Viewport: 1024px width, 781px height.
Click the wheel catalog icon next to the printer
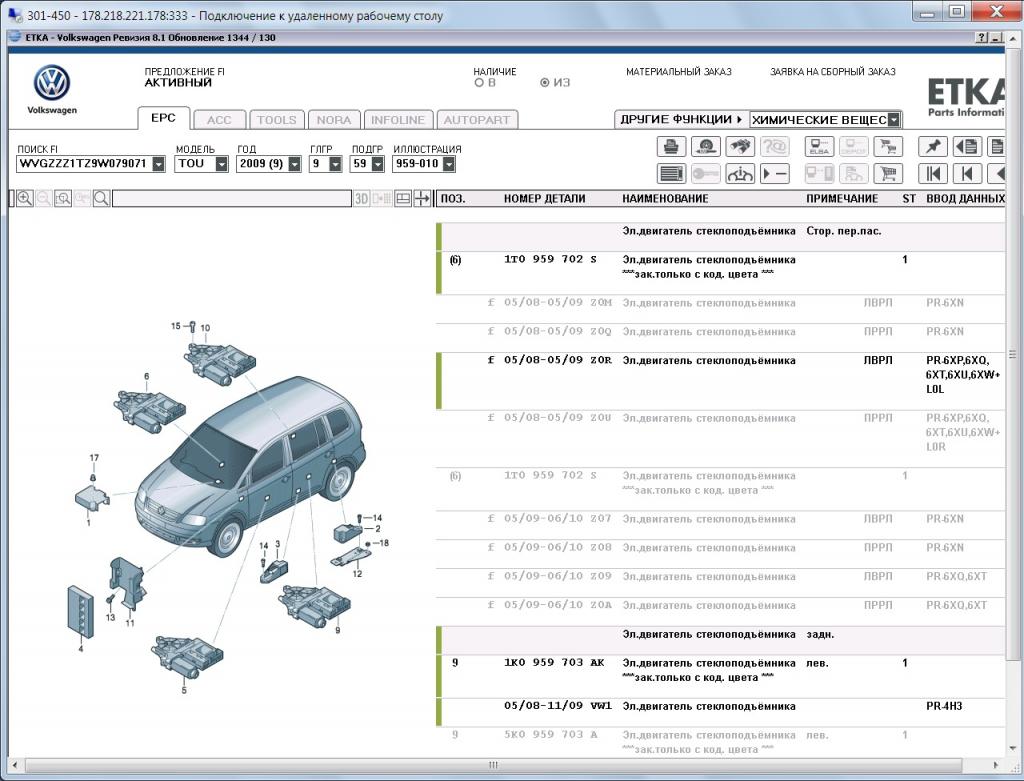[705, 146]
